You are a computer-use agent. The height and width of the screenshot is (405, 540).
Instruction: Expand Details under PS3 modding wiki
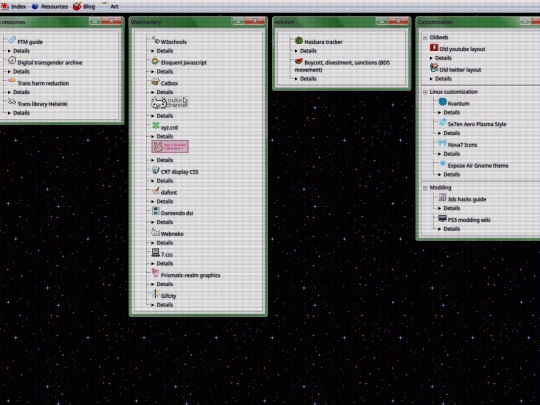[449, 229]
